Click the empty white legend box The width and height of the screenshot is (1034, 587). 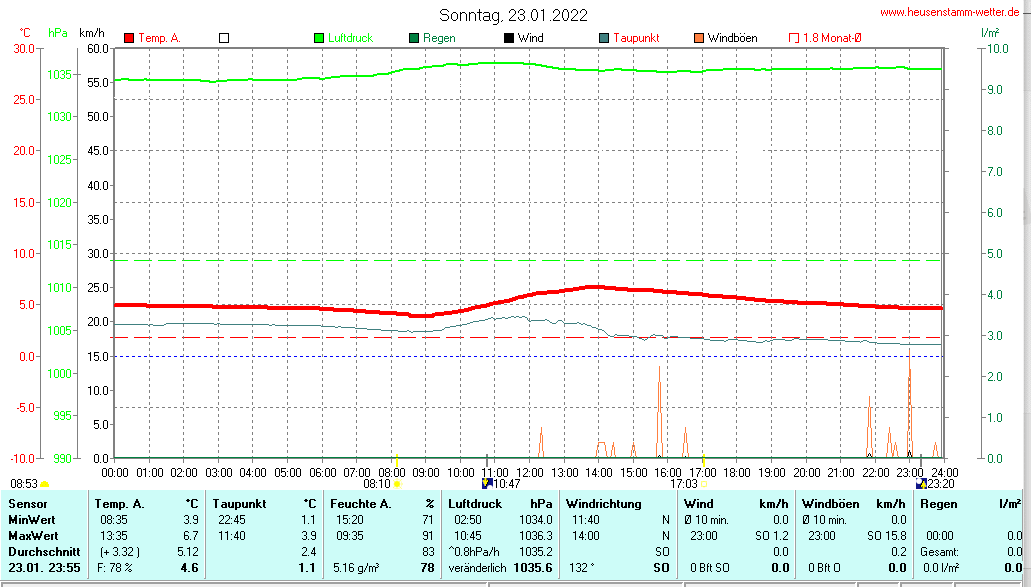coord(224,38)
